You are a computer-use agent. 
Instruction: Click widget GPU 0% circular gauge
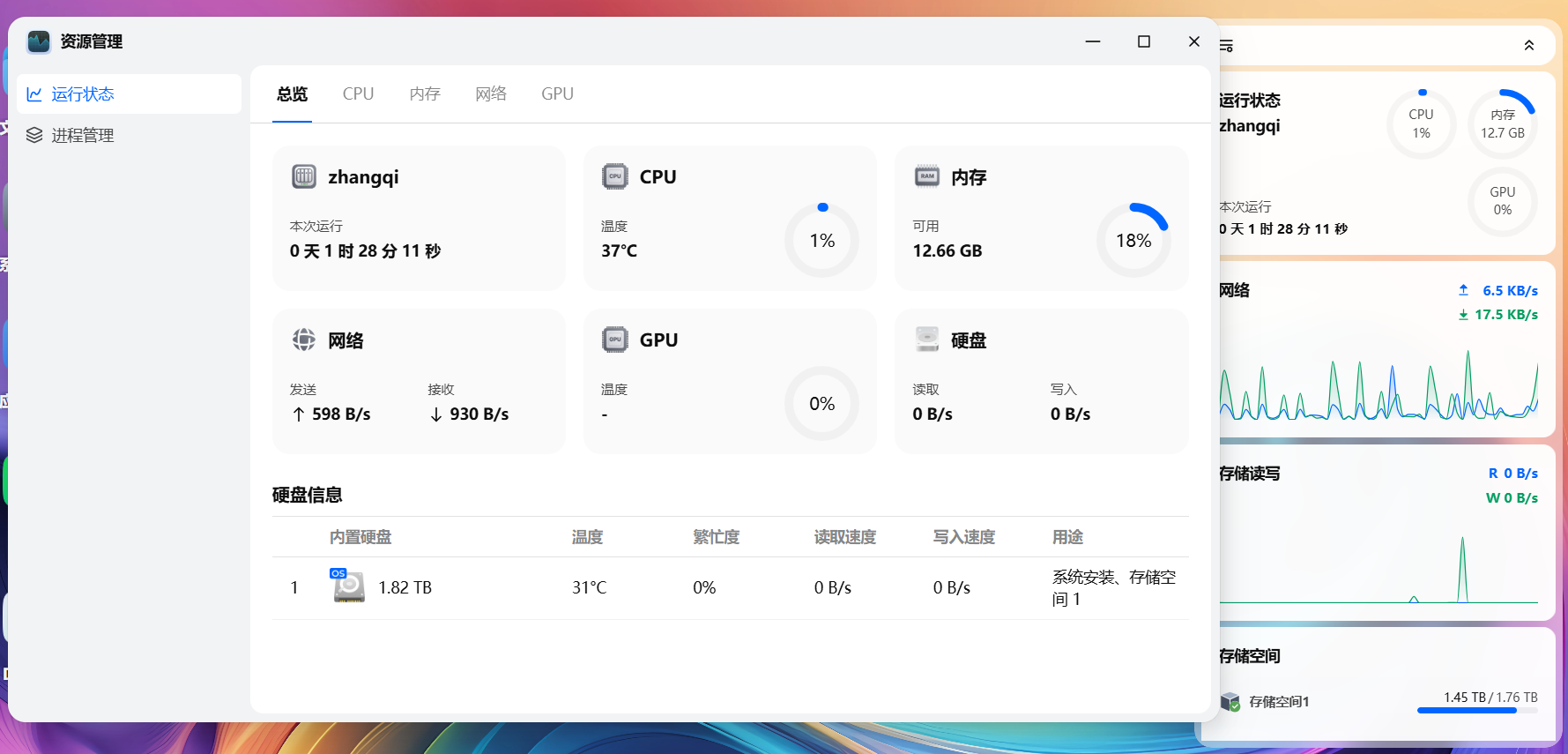tap(1503, 202)
